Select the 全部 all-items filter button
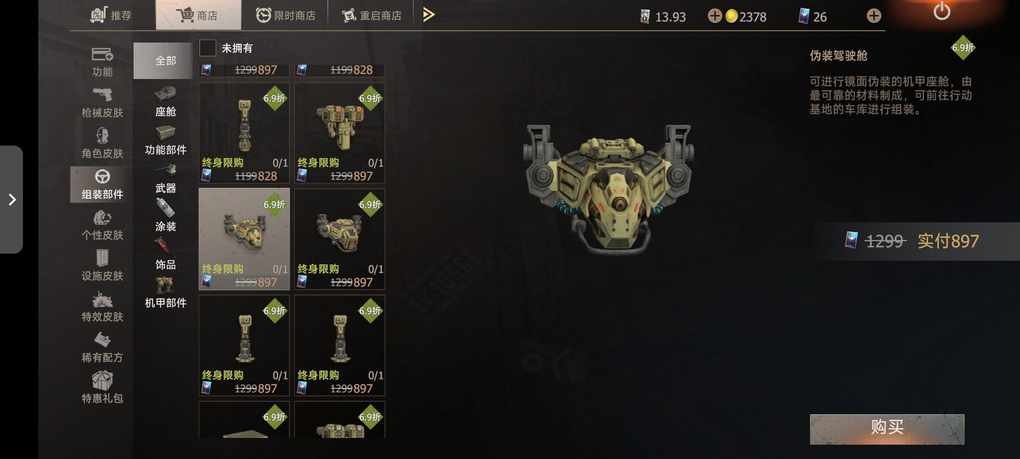The width and height of the screenshot is (1020, 459). point(165,60)
